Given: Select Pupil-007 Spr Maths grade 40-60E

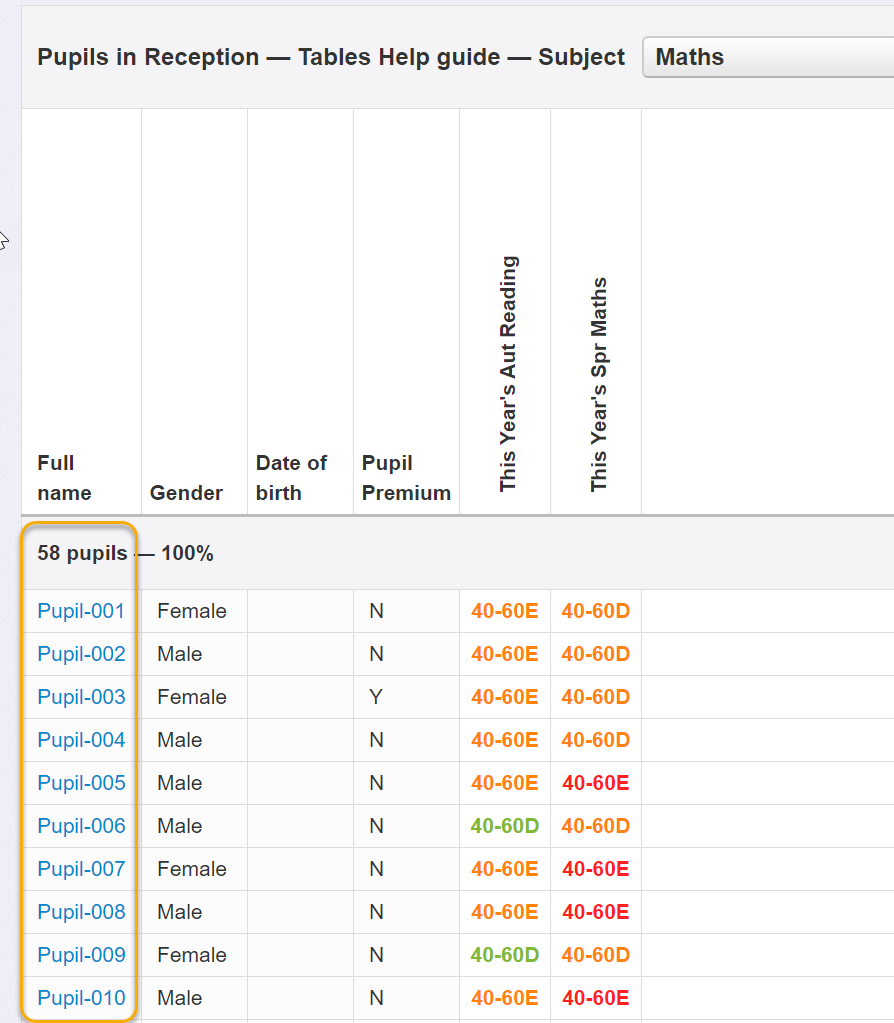Looking at the screenshot, I should coord(596,870).
